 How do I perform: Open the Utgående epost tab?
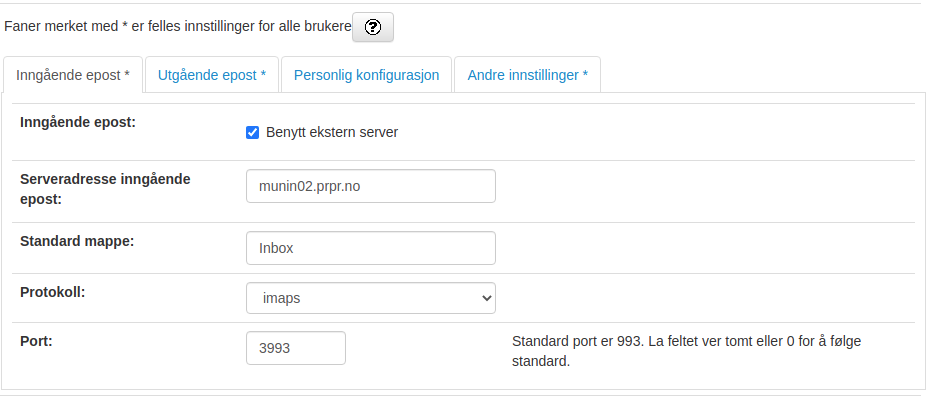pyautogui.click(x=212, y=75)
